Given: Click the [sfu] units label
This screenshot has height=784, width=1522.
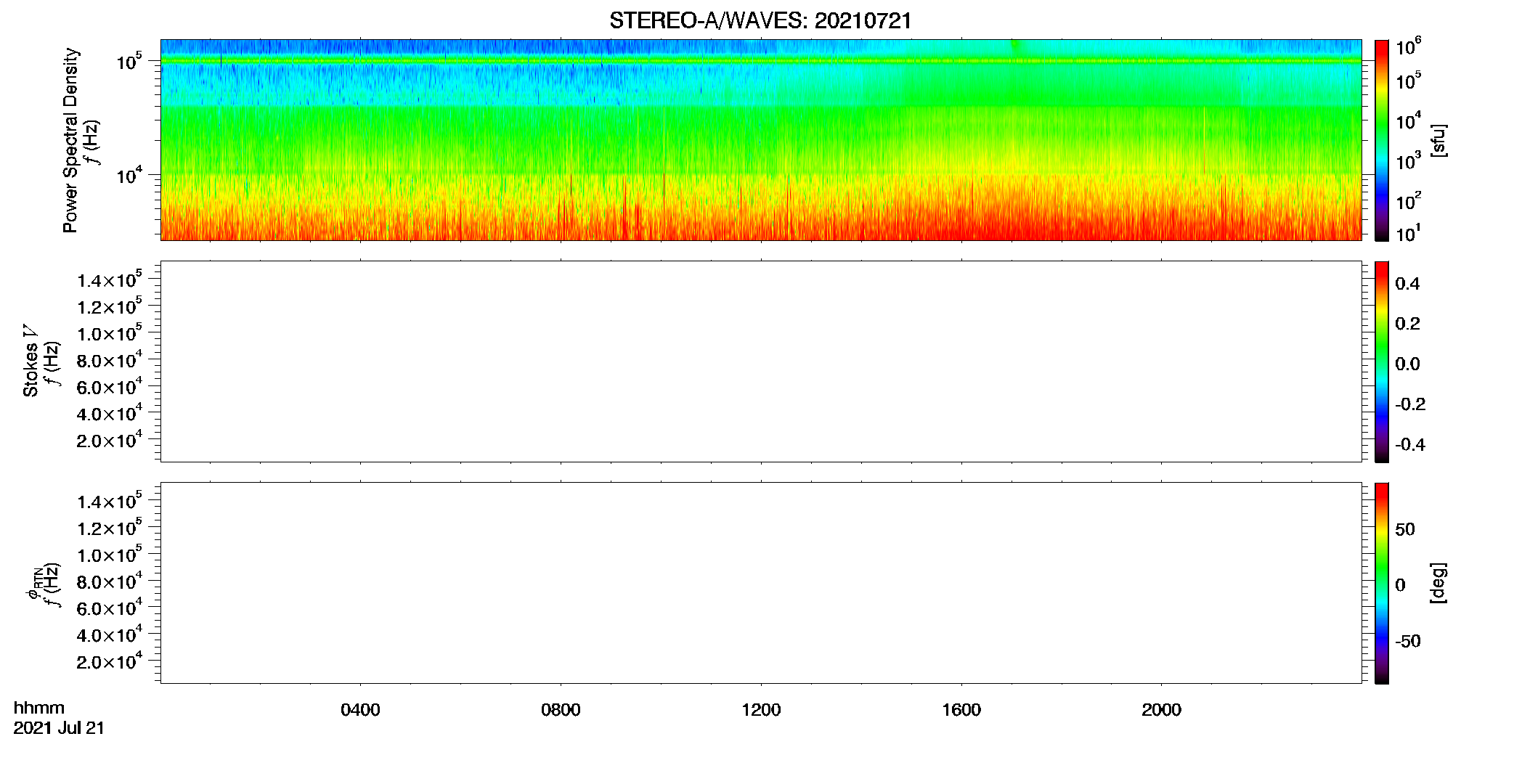Looking at the screenshot, I should pyautogui.click(x=1438, y=140).
